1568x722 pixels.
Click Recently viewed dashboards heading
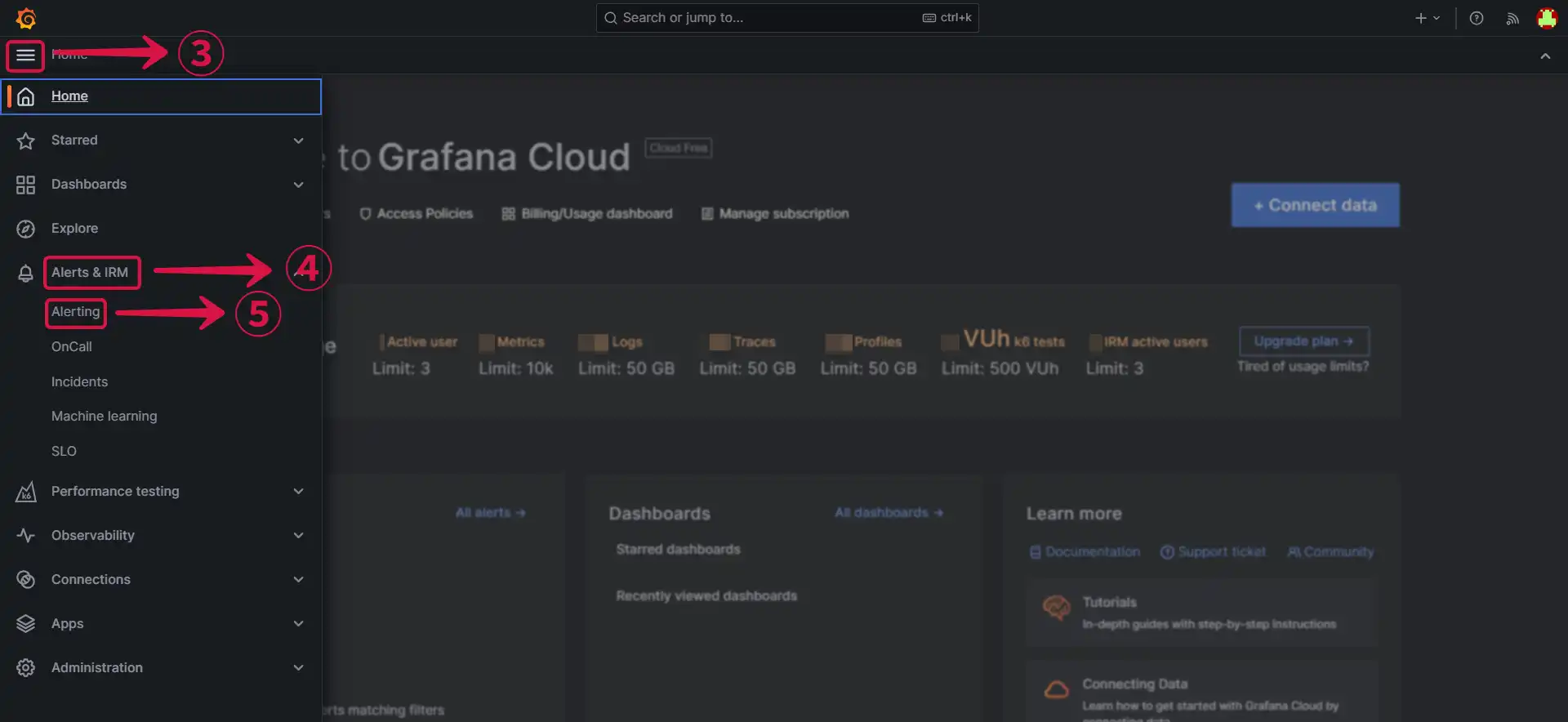click(706, 596)
